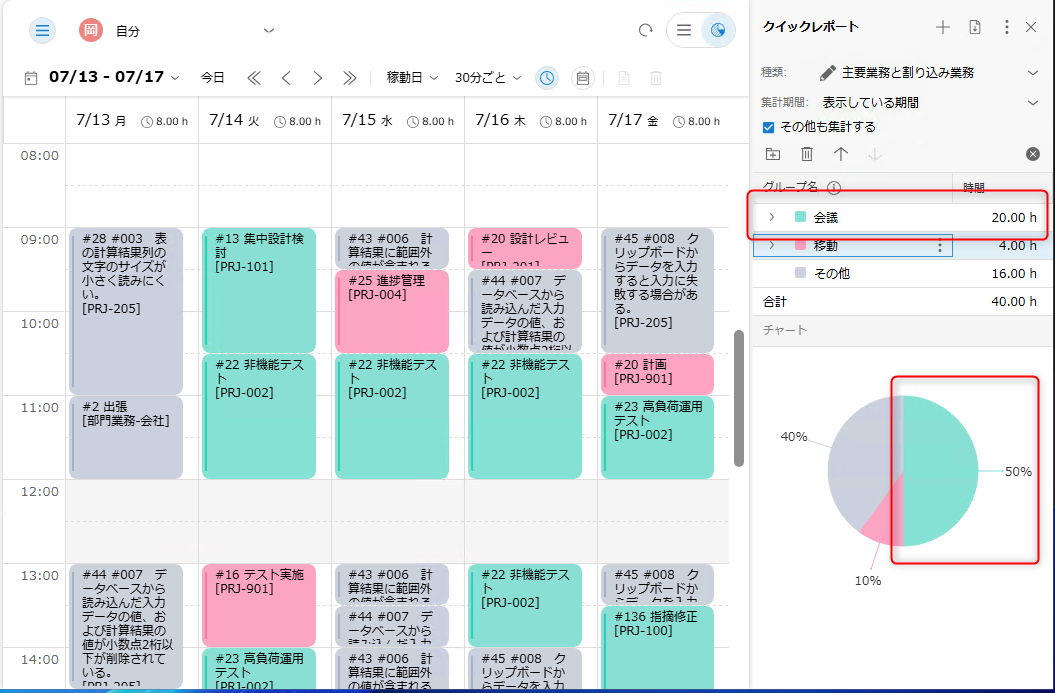Click the user avatar icon

click(91, 30)
